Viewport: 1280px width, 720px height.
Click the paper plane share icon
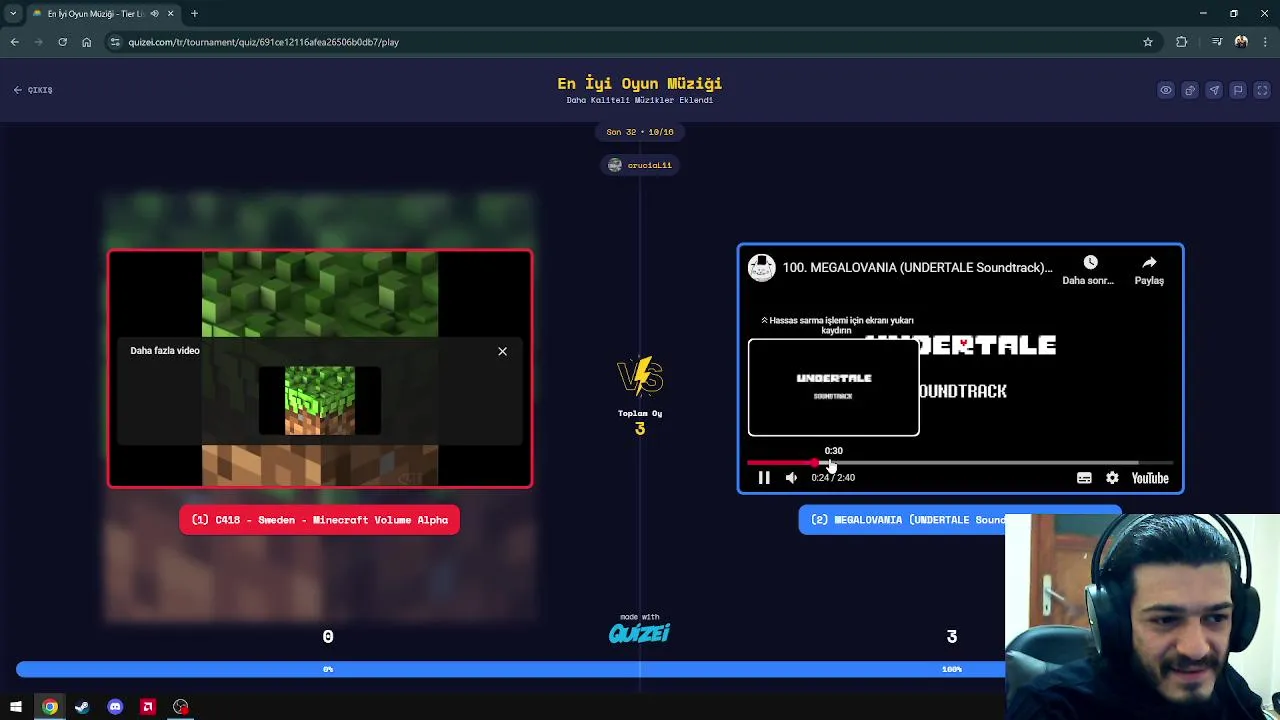coord(1214,90)
